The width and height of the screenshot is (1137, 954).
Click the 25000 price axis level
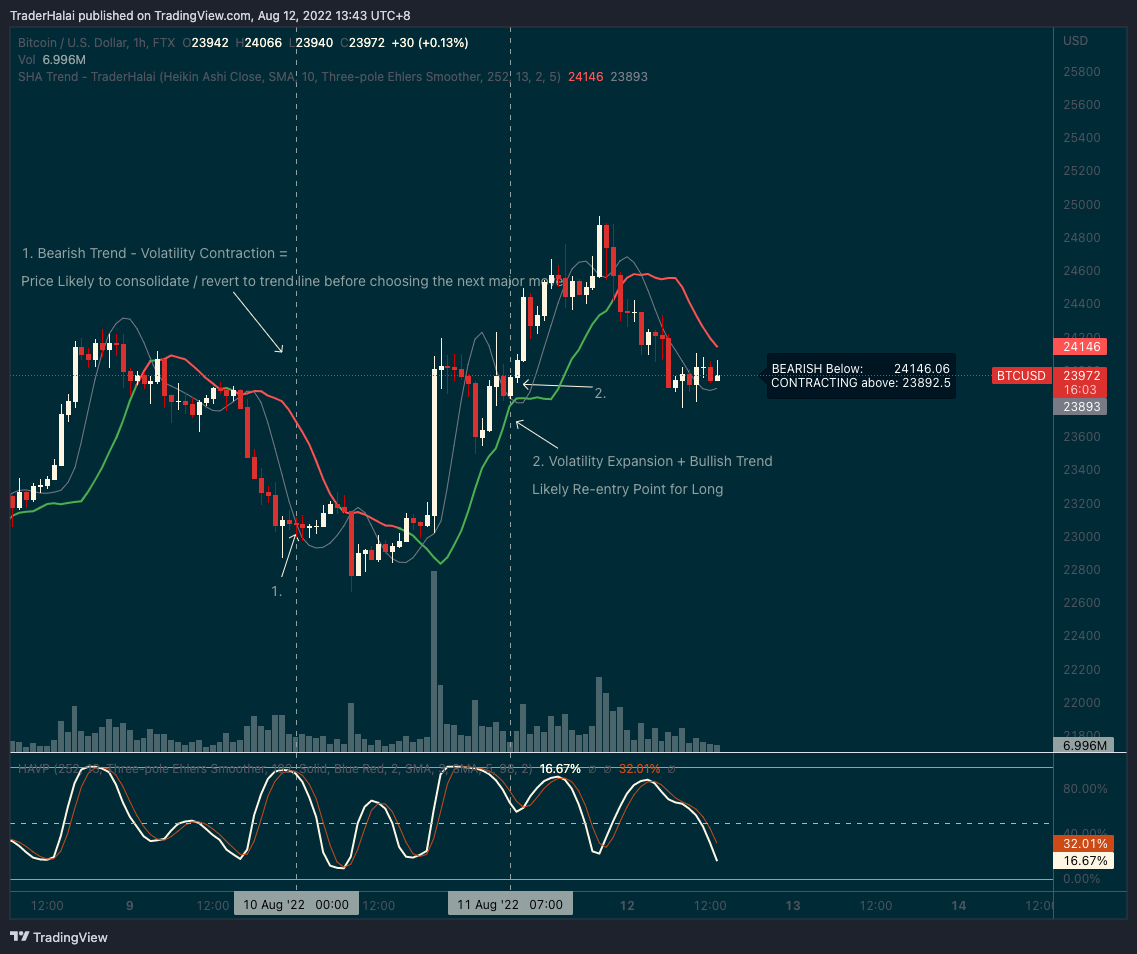(x=1081, y=204)
